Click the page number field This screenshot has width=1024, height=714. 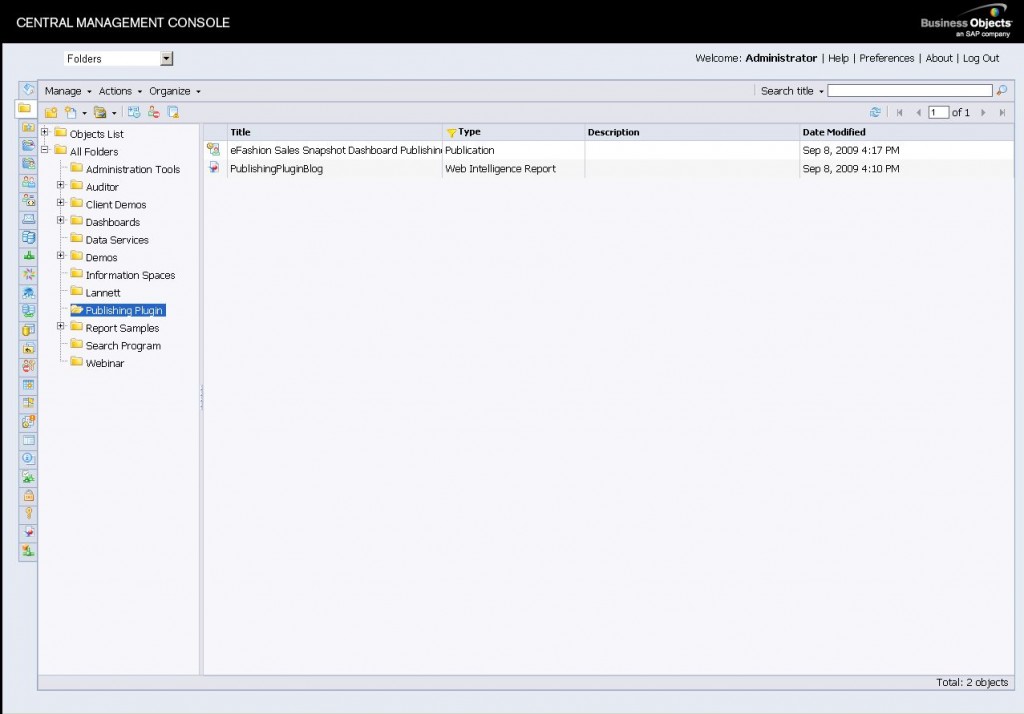tap(938, 112)
